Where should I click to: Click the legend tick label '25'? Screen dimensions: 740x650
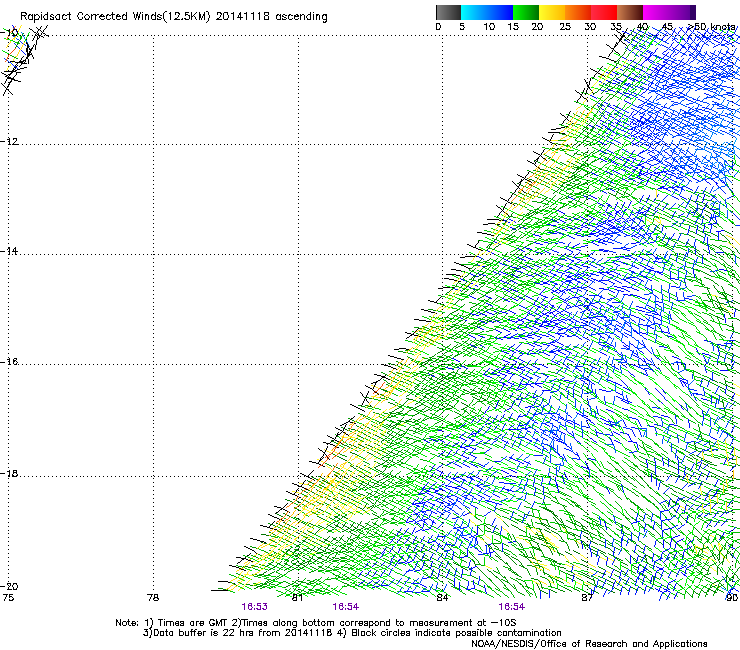565,27
